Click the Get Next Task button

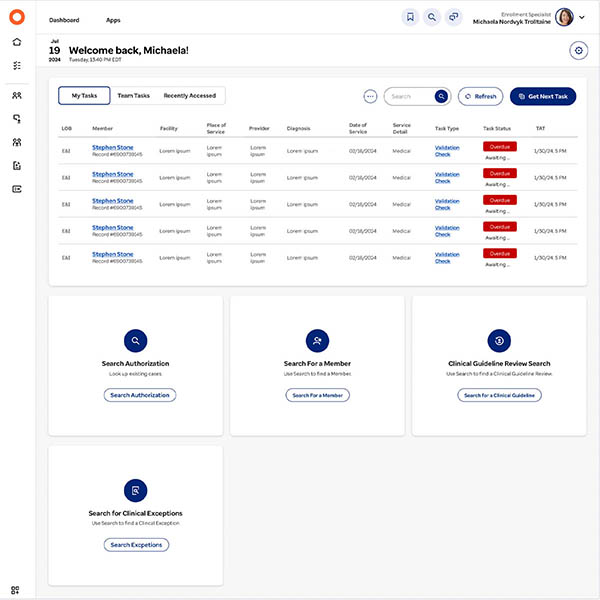[x=543, y=96]
